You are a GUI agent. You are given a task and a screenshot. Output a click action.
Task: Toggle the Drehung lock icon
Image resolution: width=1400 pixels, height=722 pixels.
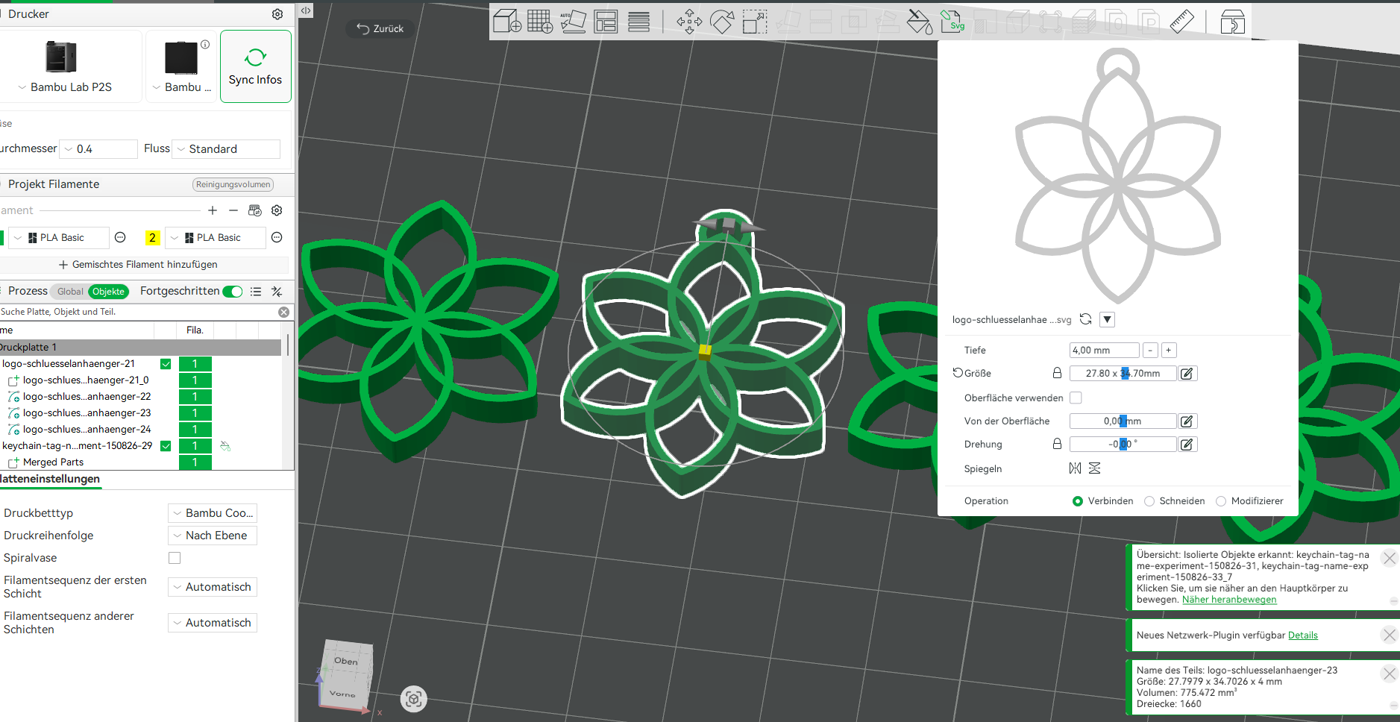[1057, 444]
